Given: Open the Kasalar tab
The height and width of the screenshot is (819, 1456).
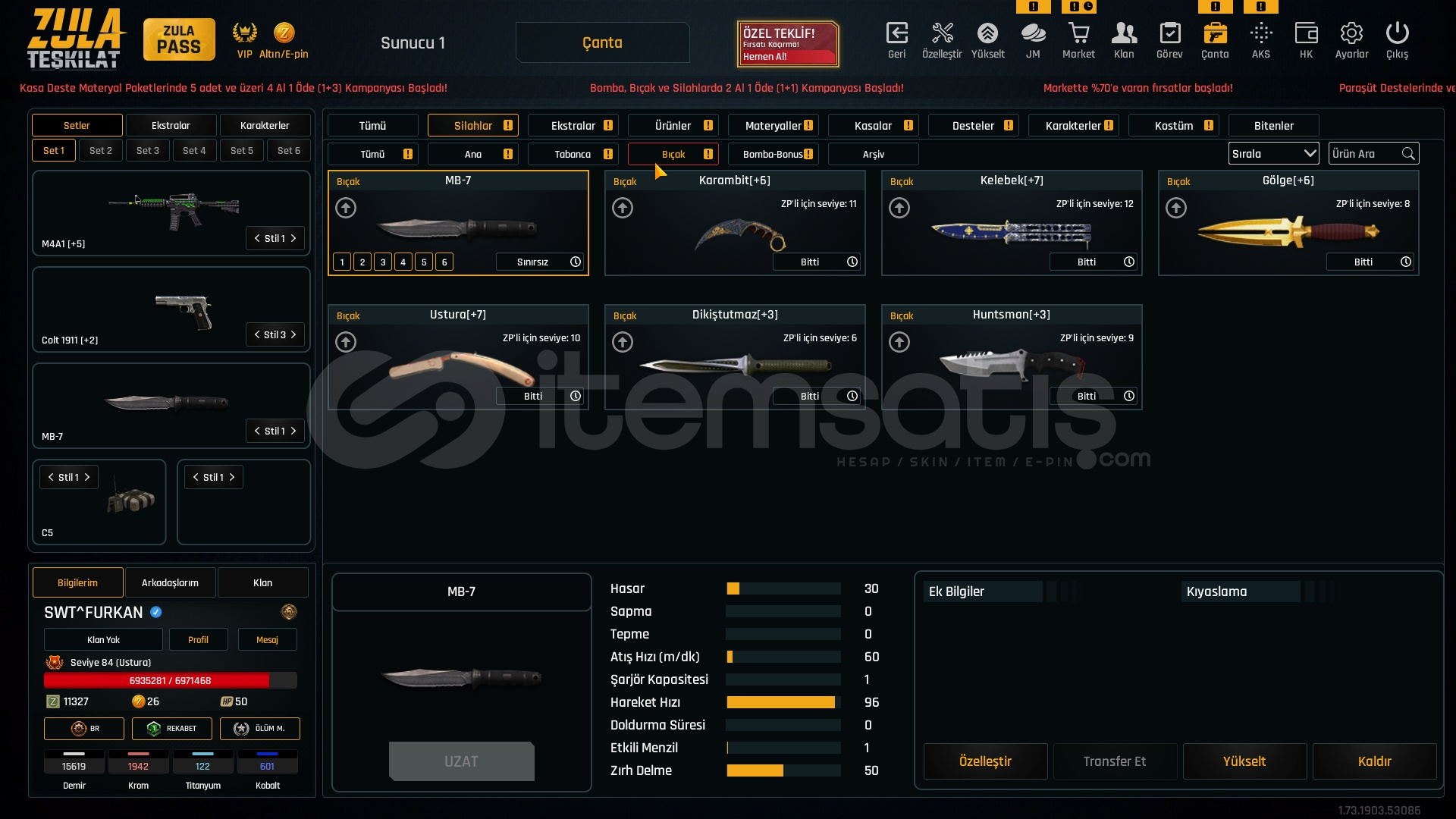Looking at the screenshot, I should click(x=874, y=126).
